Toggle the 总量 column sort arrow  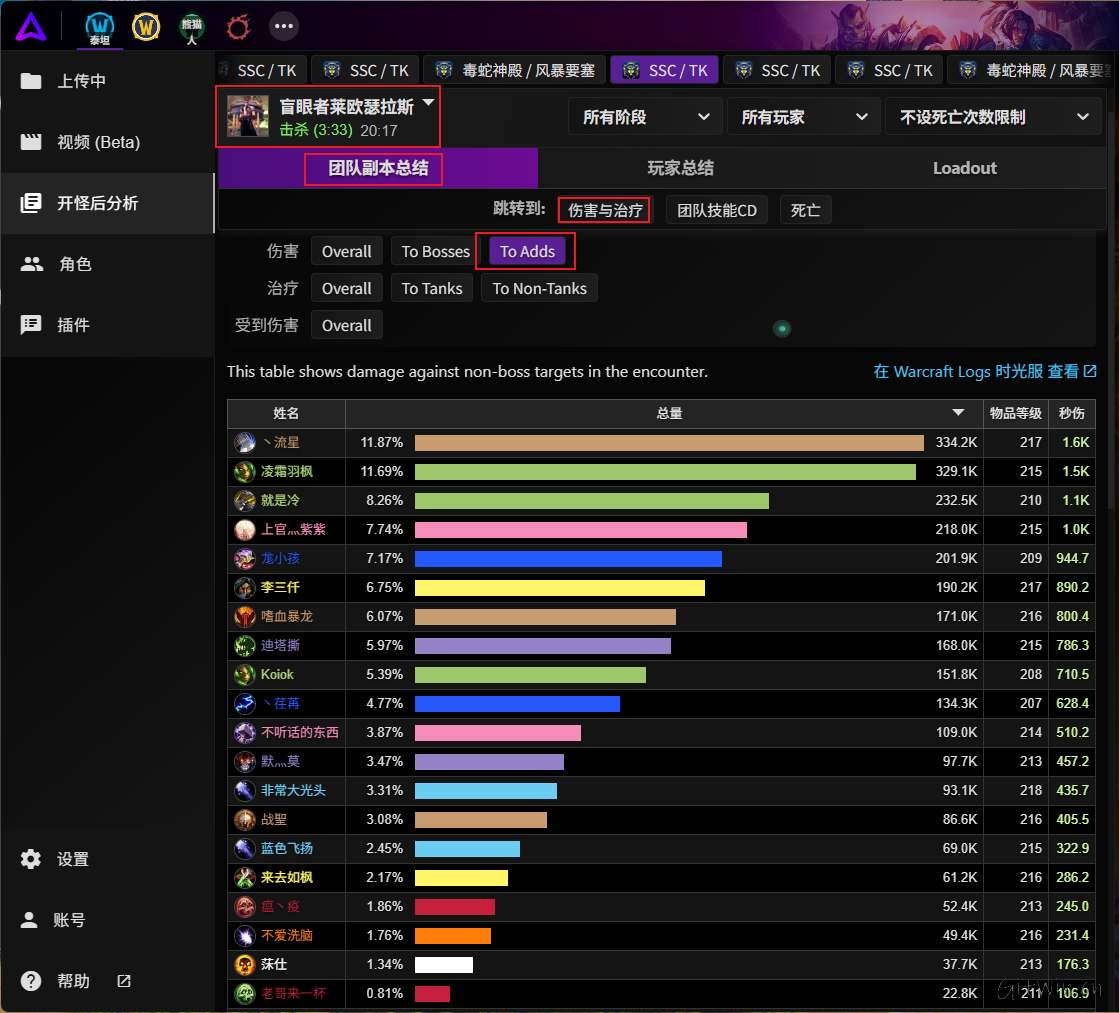(x=956, y=413)
